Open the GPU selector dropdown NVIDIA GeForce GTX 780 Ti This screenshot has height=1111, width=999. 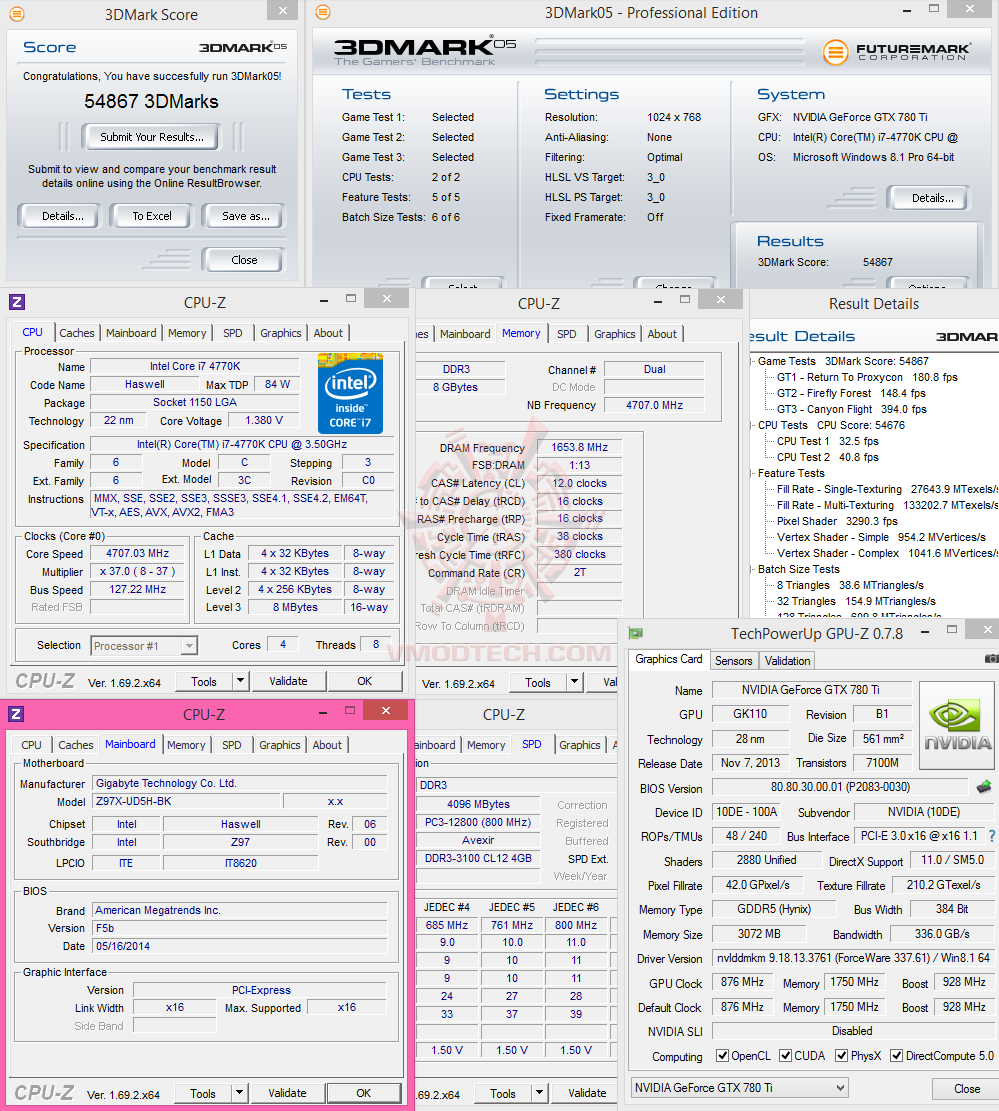click(x=740, y=1088)
